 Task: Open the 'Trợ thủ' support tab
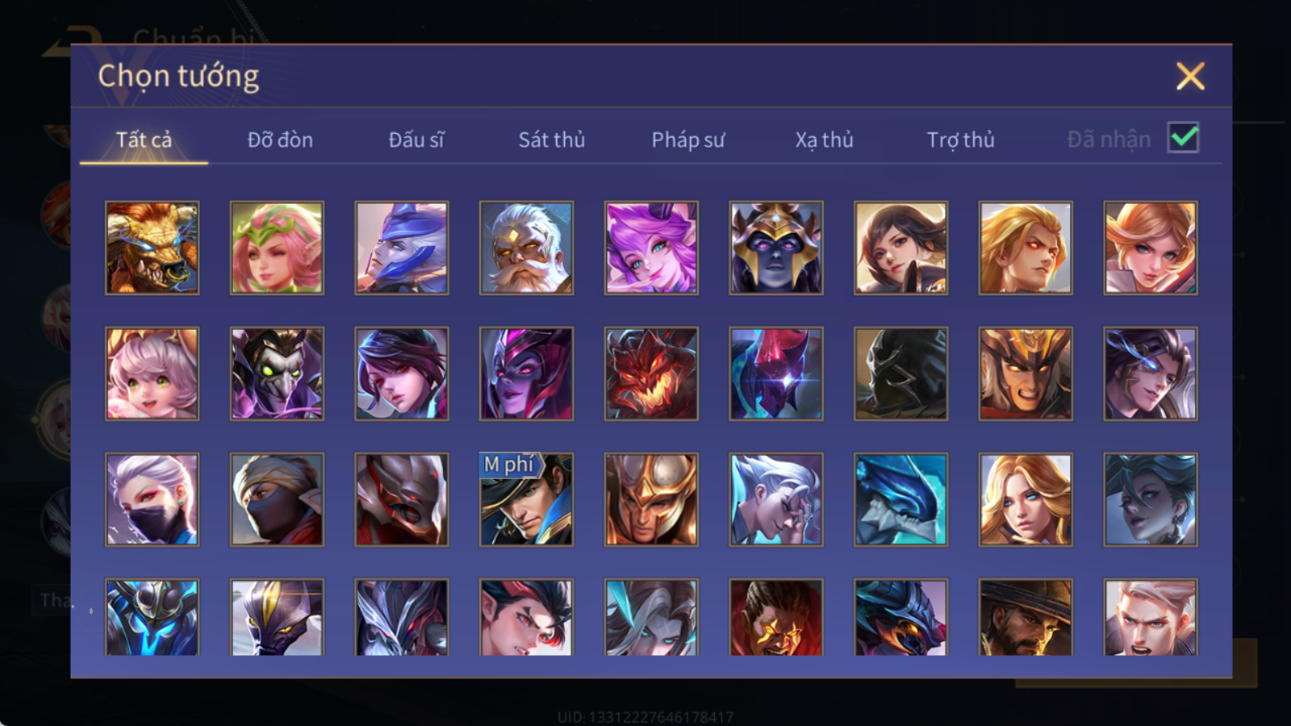click(x=960, y=140)
